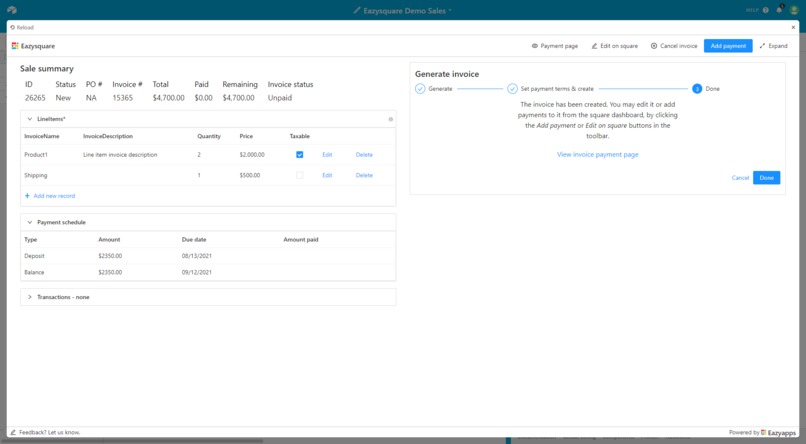Click the Amount paid column header
The image size is (806, 444).
tap(301, 239)
